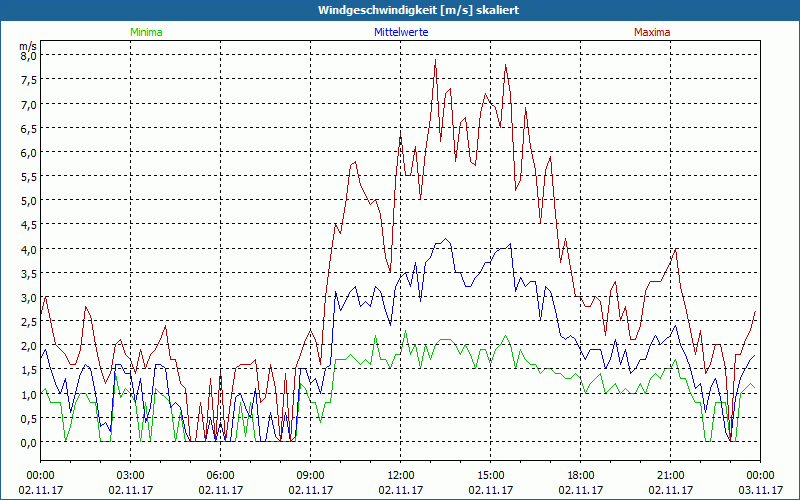This screenshot has width=800, height=500.
Task: Click the 1,0 y-axis value
Action: click(x=28, y=395)
